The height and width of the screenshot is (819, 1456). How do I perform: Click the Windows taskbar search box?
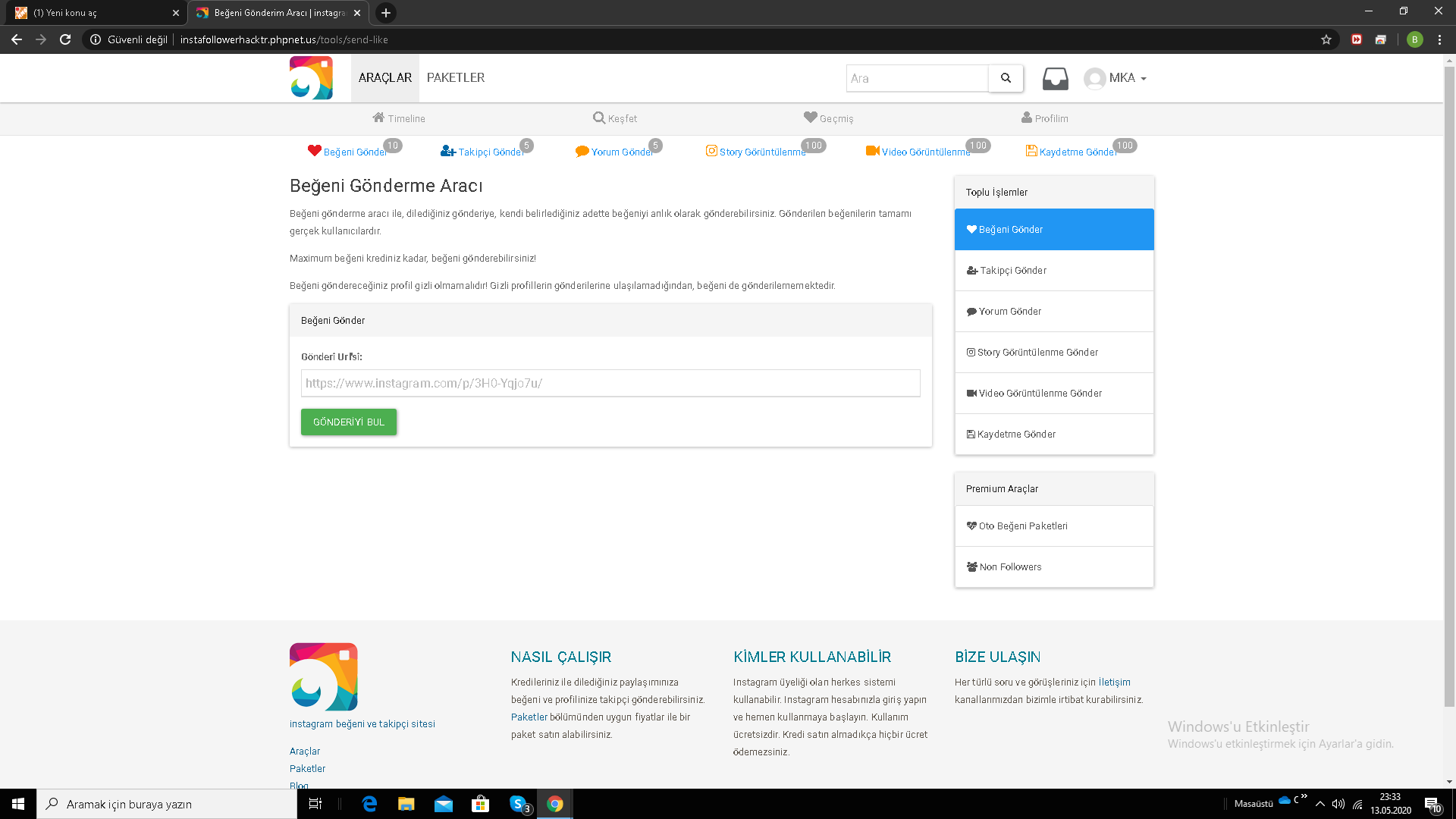[167, 804]
